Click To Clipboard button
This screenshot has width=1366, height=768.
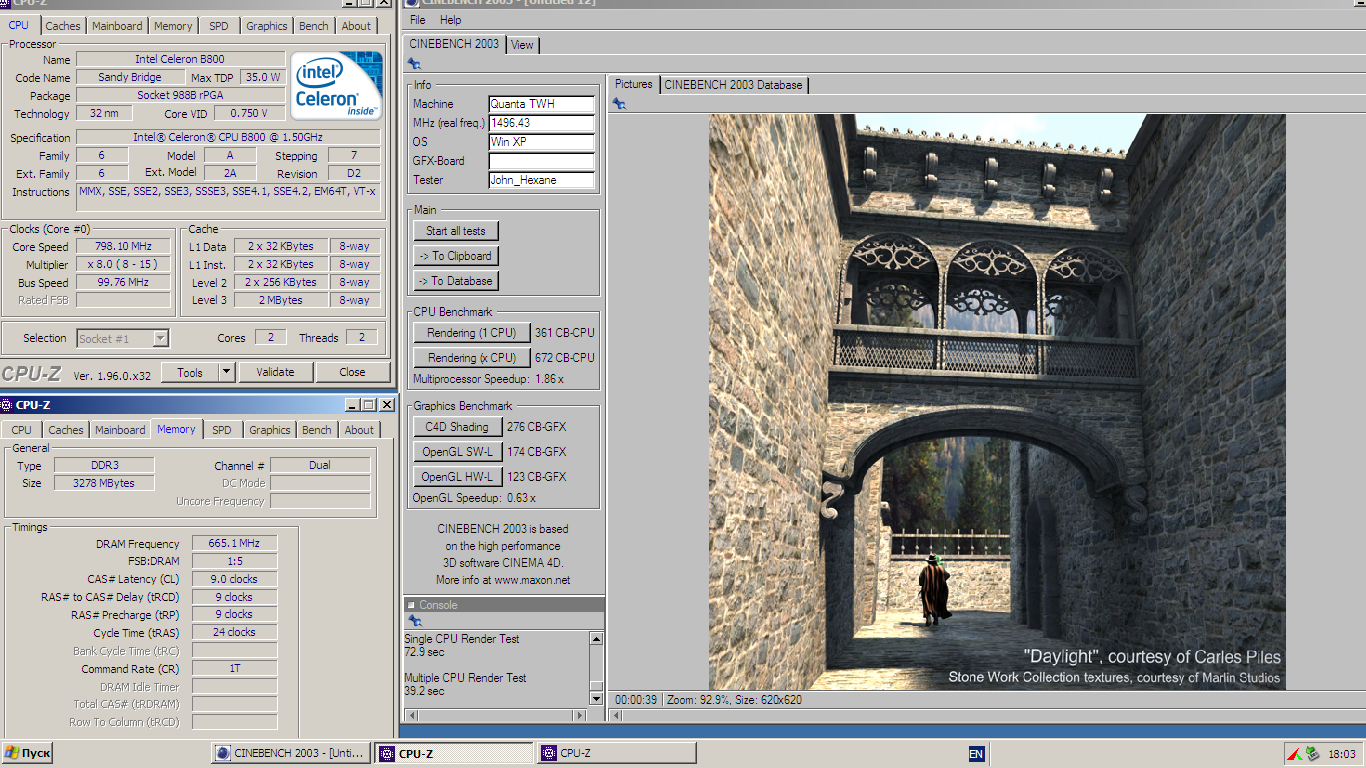click(x=456, y=256)
